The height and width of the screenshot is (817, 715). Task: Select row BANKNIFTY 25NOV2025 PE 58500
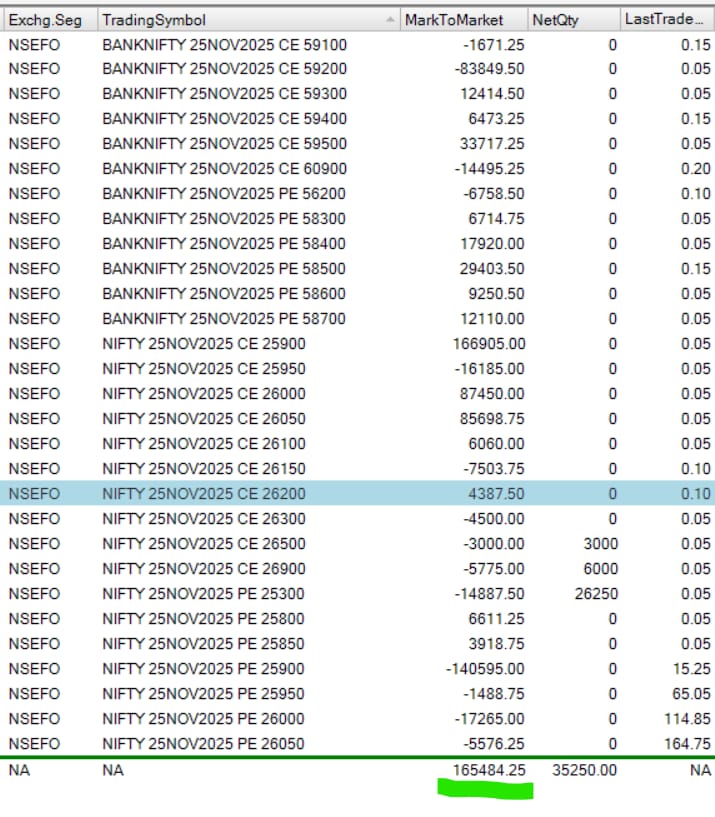pos(358,269)
